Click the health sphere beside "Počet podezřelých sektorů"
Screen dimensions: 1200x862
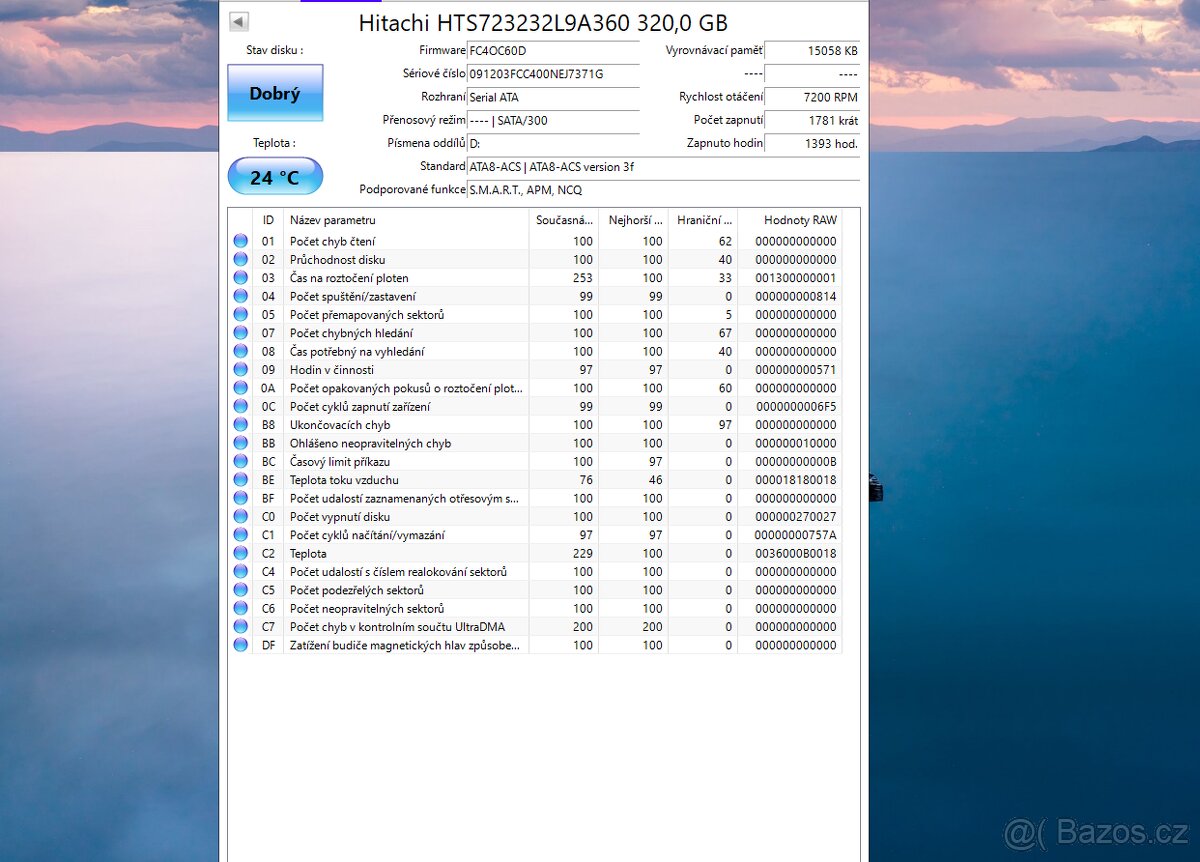240,590
